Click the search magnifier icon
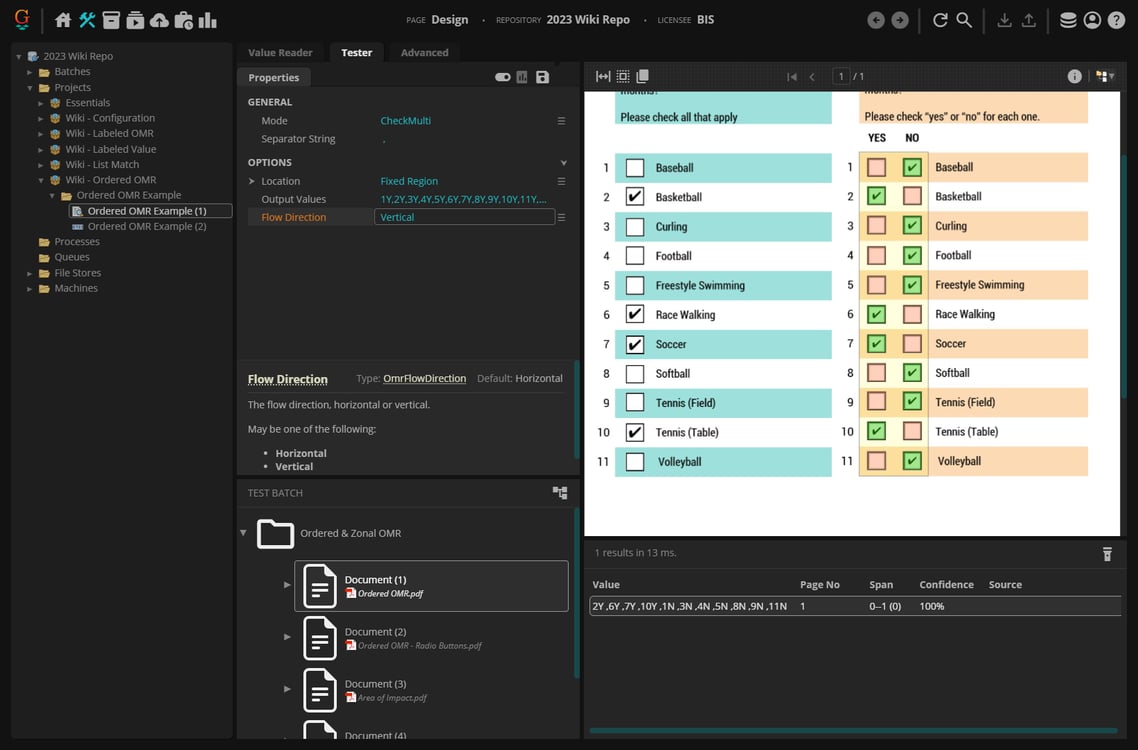This screenshot has width=1138, height=750. (964, 20)
